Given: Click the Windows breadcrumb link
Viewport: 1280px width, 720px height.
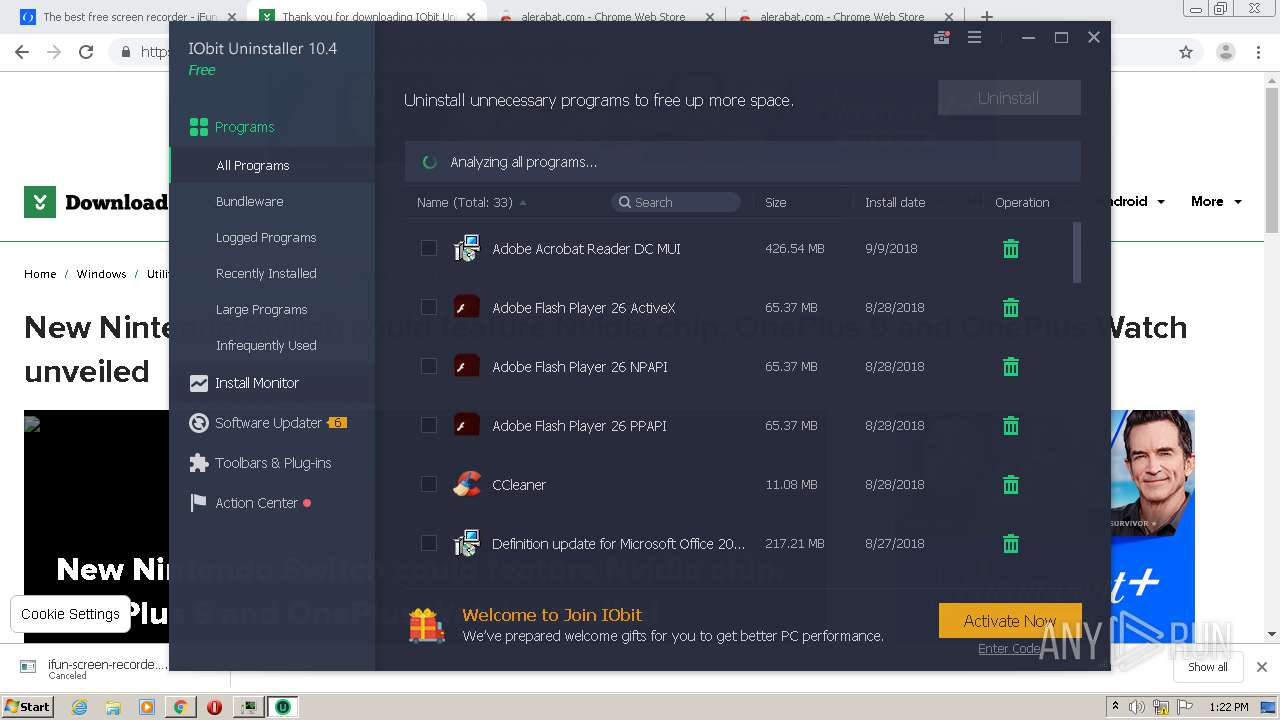Looking at the screenshot, I should pos(101,273).
